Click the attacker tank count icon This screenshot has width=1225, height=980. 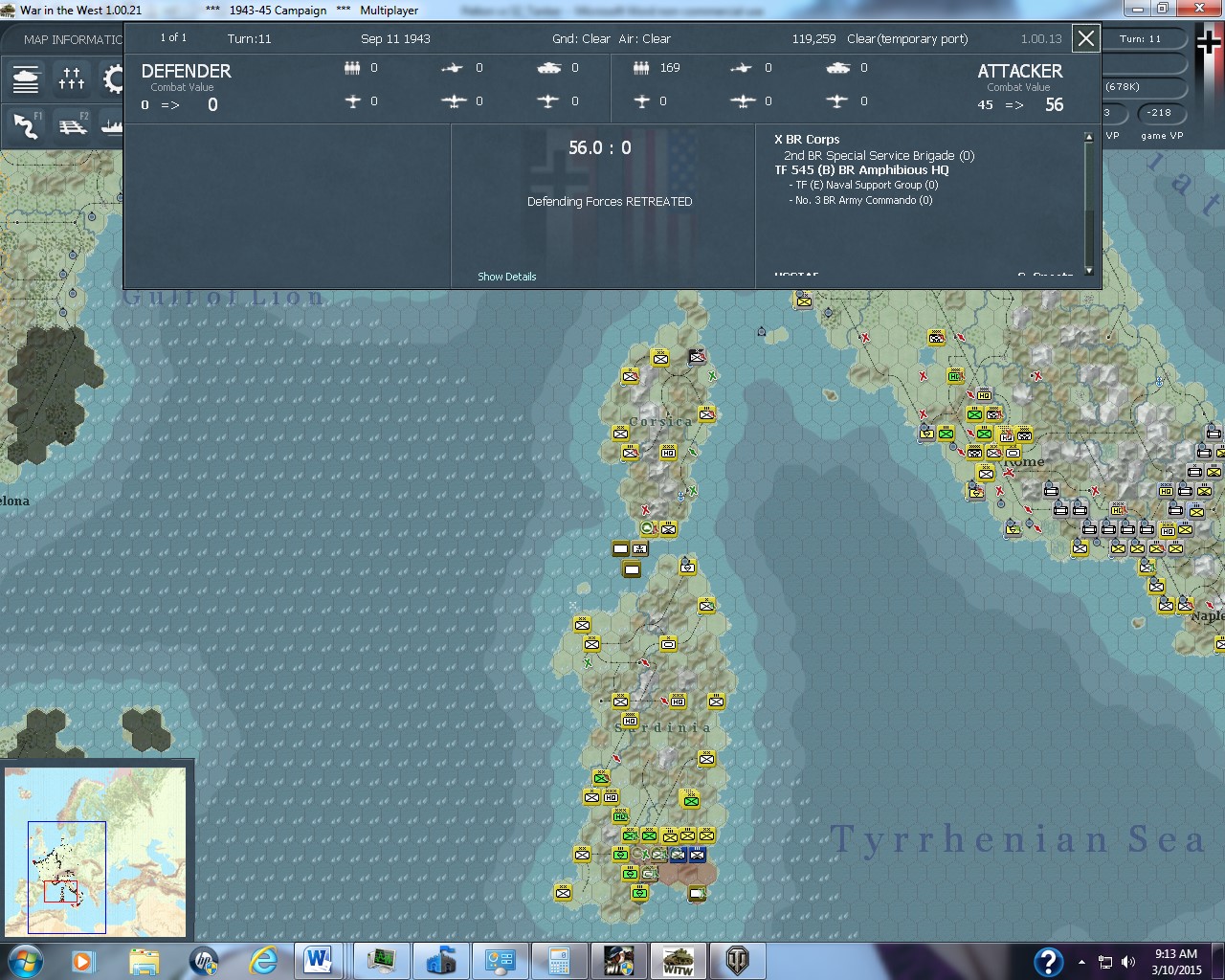[x=837, y=68]
